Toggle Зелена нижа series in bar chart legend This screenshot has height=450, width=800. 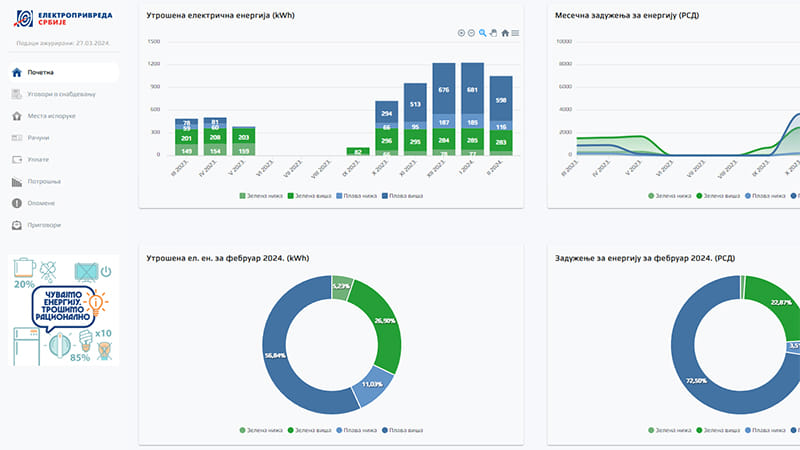tap(262, 195)
